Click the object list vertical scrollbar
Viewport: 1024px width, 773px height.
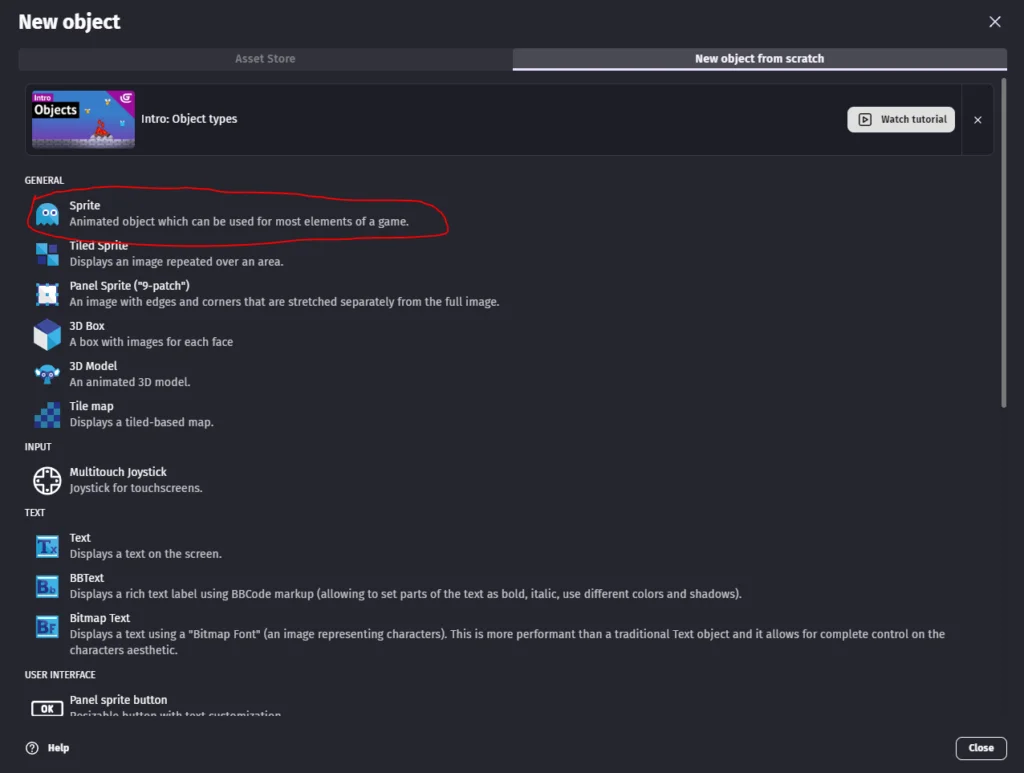pos(1003,240)
